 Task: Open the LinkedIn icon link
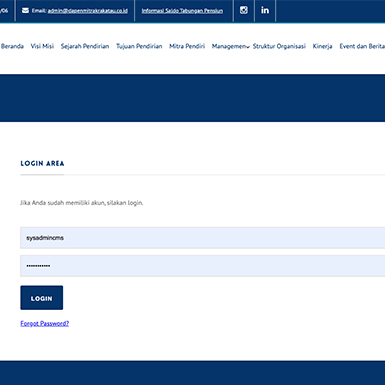point(265,10)
